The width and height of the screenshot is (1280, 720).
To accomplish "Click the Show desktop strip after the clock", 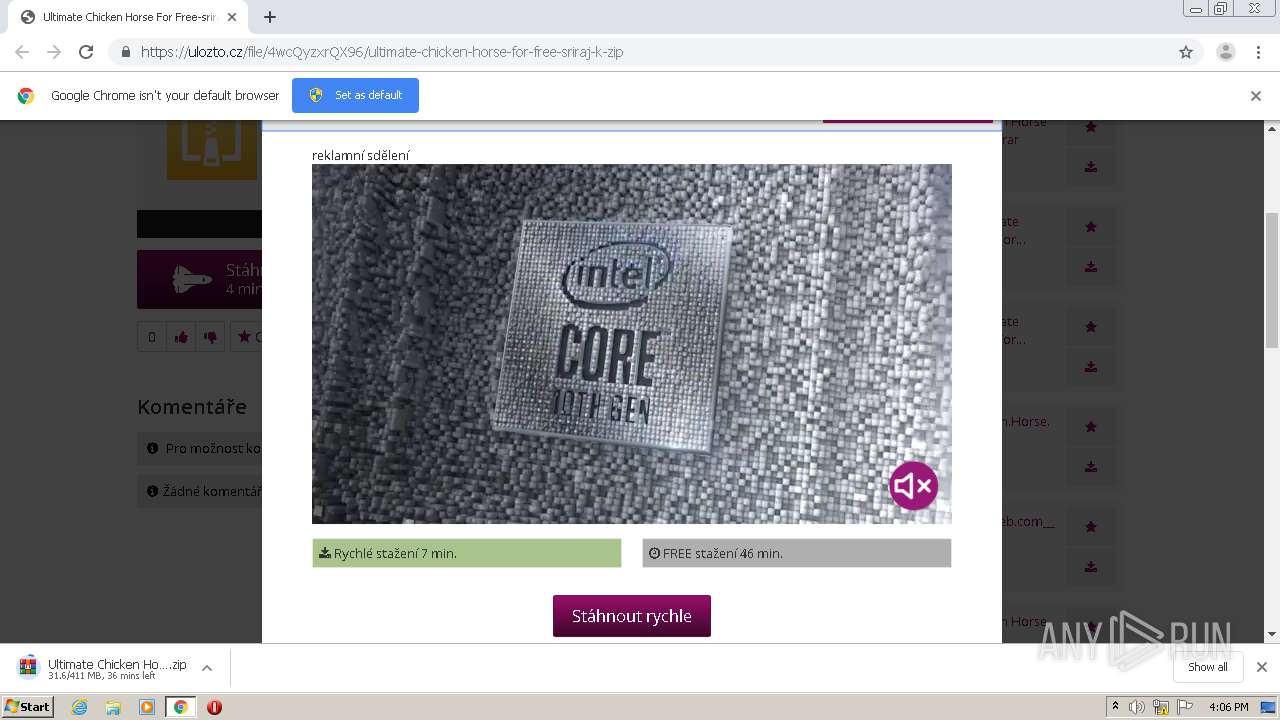I will click(1270, 707).
